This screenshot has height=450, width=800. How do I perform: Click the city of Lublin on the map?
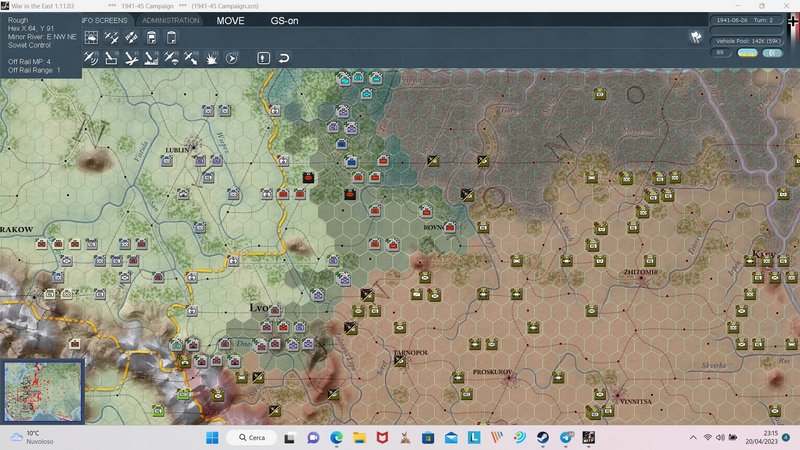(193, 145)
